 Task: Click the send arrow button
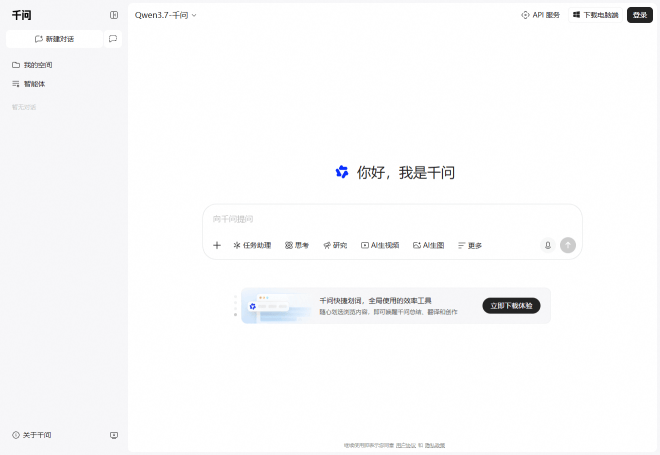pos(568,245)
